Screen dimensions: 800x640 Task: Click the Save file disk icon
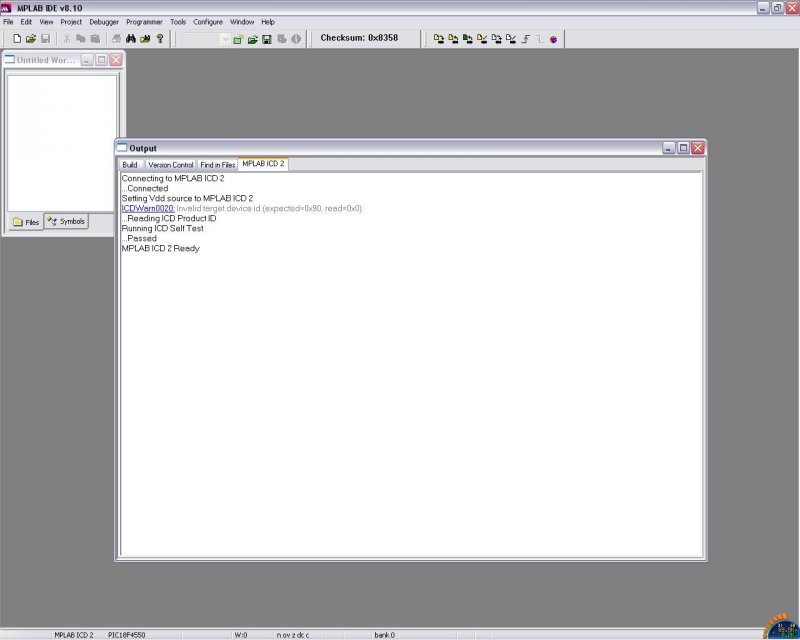[x=45, y=39]
